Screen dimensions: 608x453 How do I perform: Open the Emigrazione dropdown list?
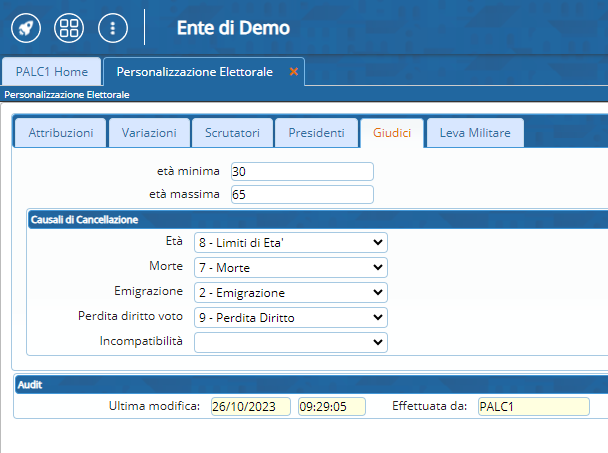point(290,292)
